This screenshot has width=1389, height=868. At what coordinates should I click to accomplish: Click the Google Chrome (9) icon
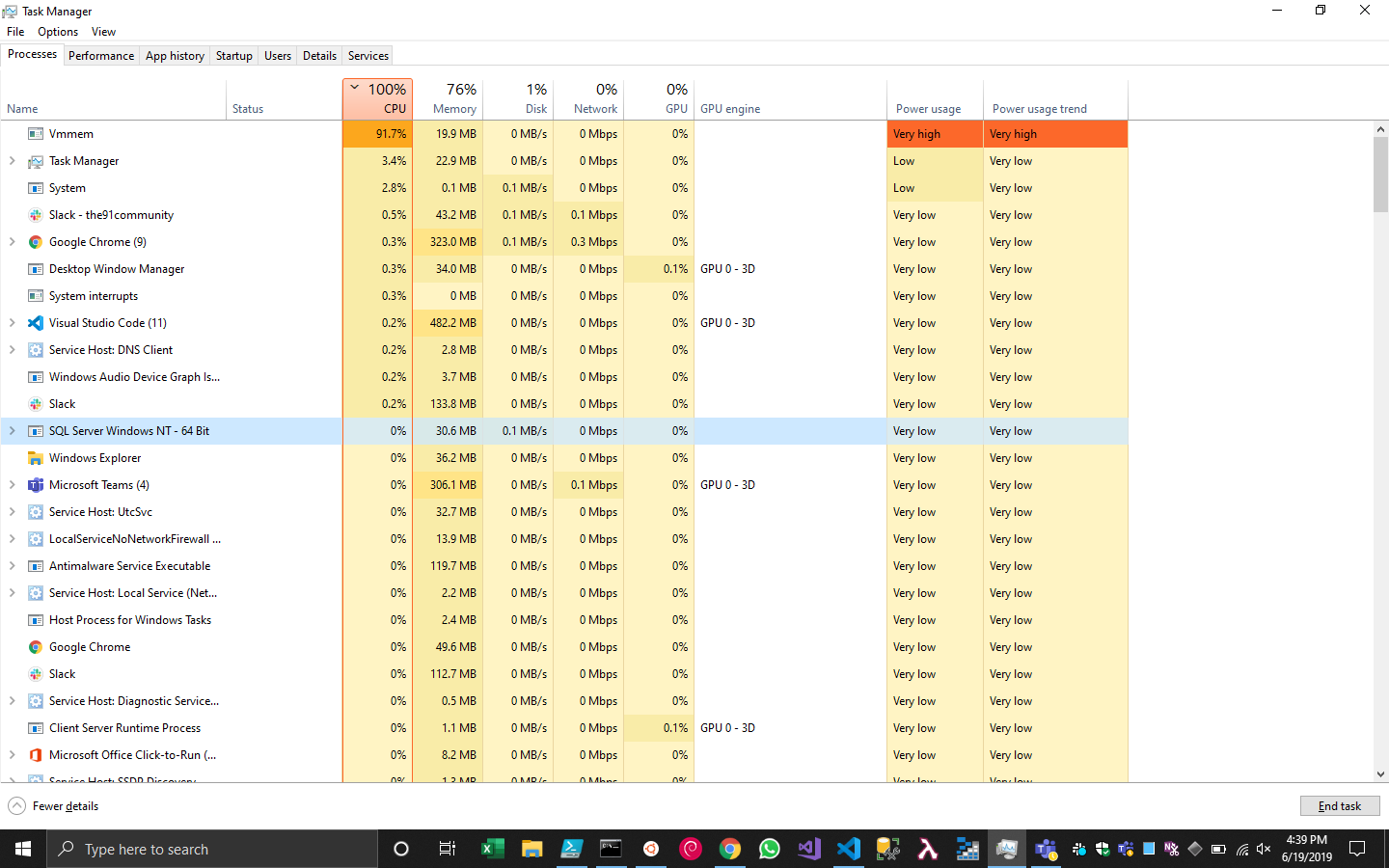(36, 242)
